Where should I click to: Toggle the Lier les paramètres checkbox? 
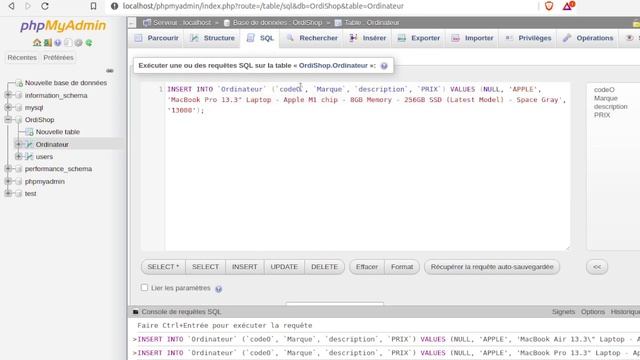point(144,288)
